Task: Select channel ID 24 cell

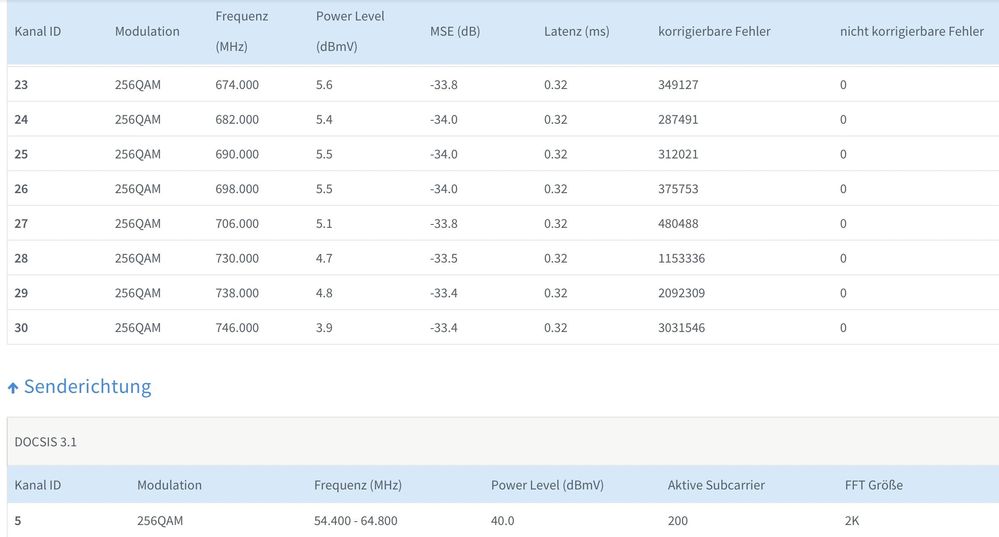Action: click(21, 119)
